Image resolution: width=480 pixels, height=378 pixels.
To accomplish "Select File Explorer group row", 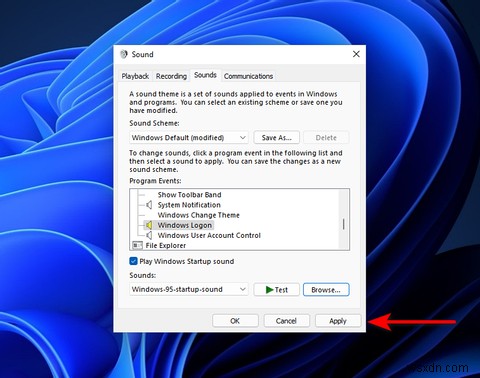I will 166,246.
